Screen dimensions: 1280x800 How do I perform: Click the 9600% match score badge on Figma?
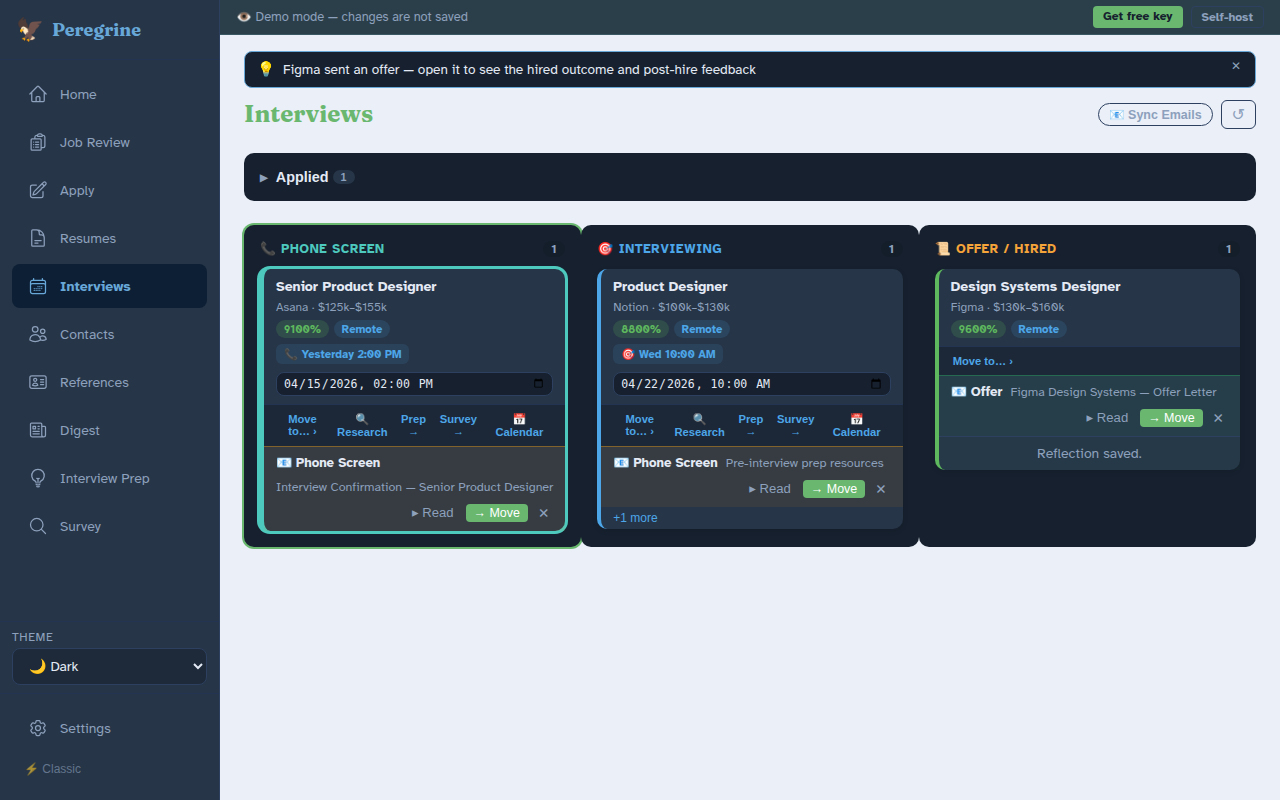[x=977, y=329]
